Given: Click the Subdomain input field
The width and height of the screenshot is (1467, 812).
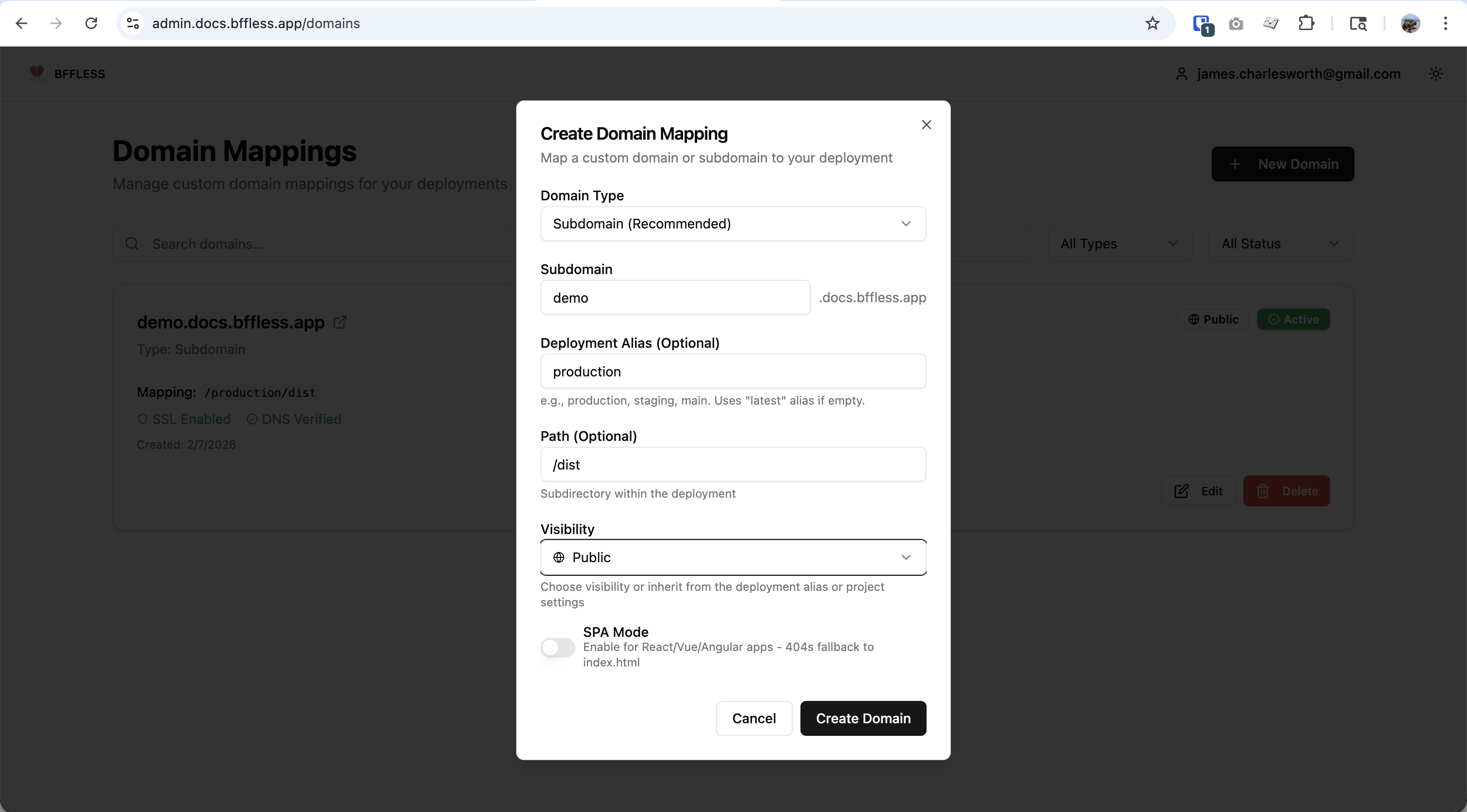Looking at the screenshot, I should point(675,298).
